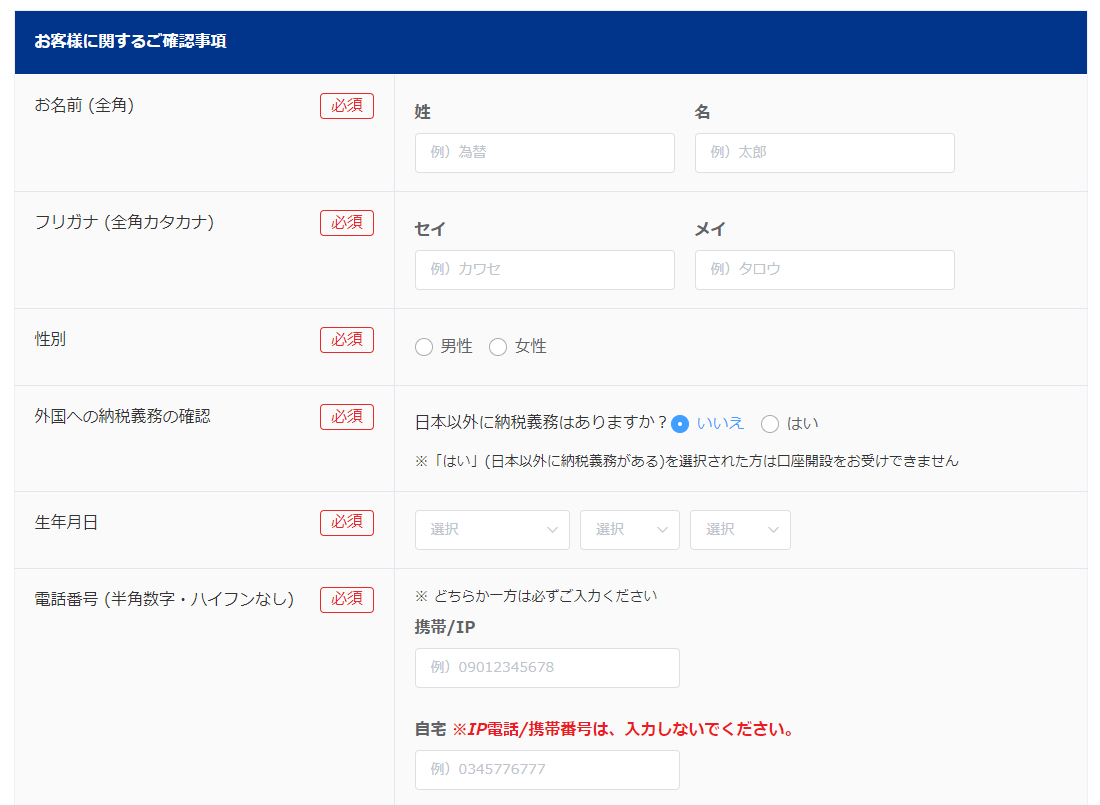Click the 名 (first name) input field

[824, 153]
